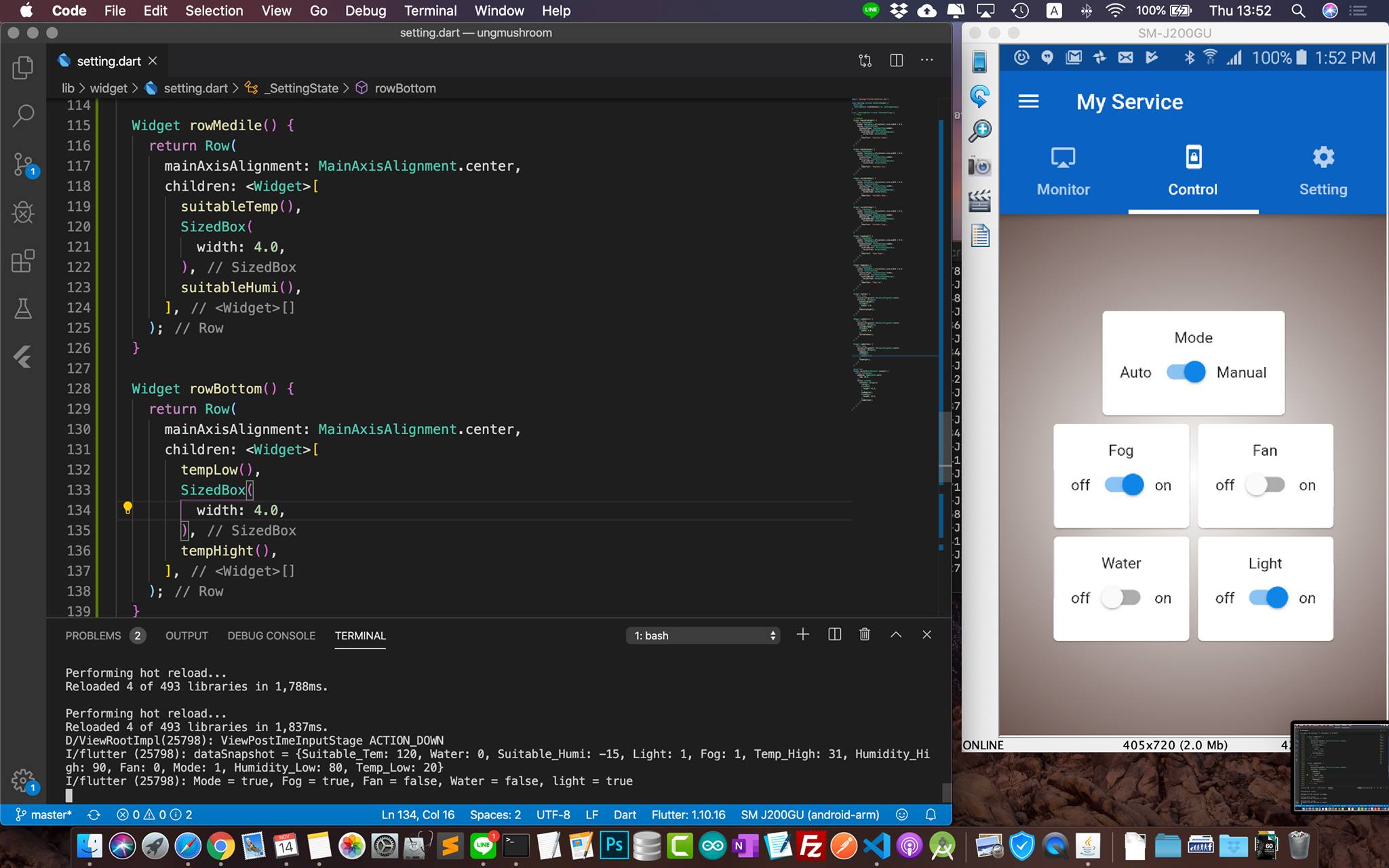The image size is (1389, 868).
Task: Toggle the Water switch on
Action: 1121,597
